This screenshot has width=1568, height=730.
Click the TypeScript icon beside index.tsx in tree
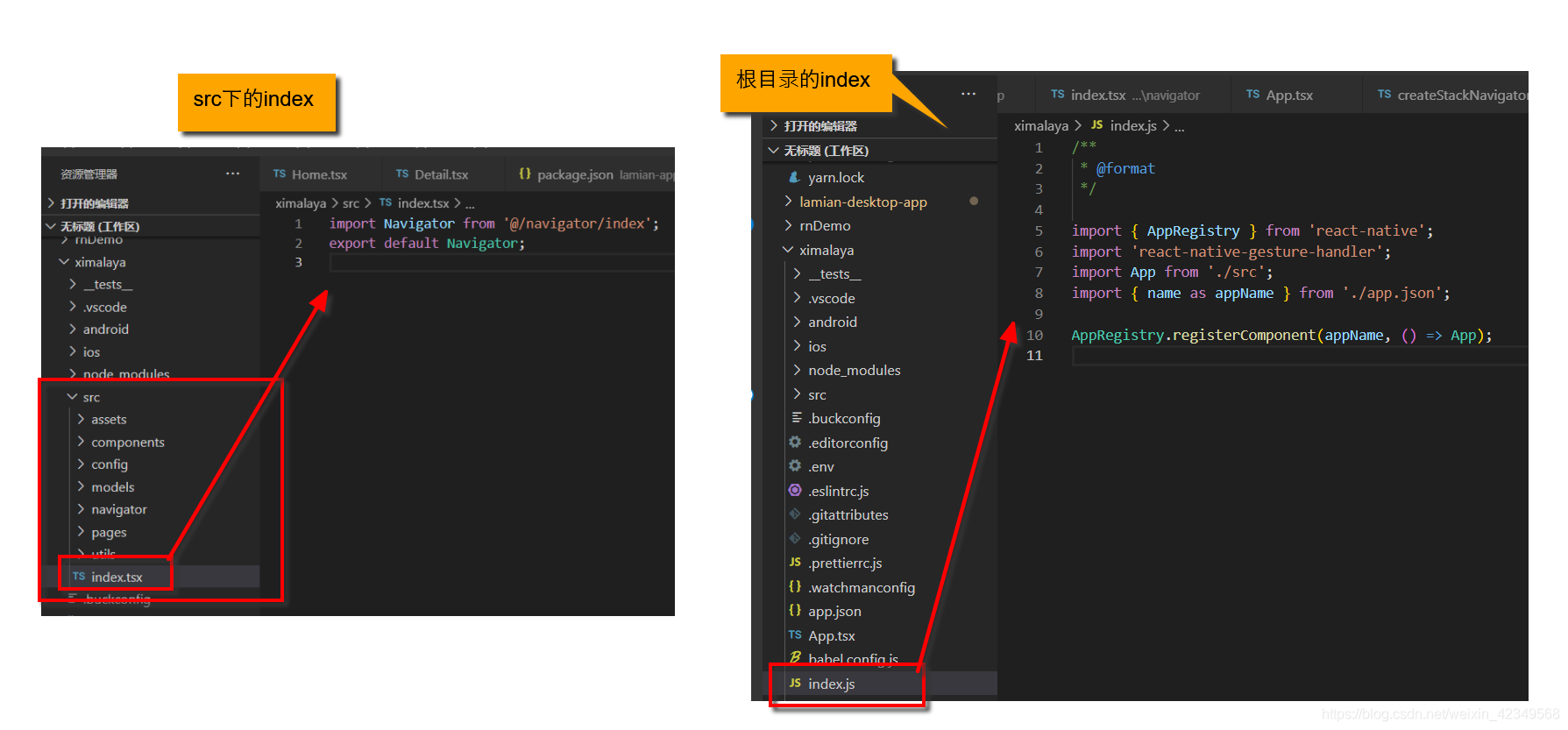click(x=79, y=577)
